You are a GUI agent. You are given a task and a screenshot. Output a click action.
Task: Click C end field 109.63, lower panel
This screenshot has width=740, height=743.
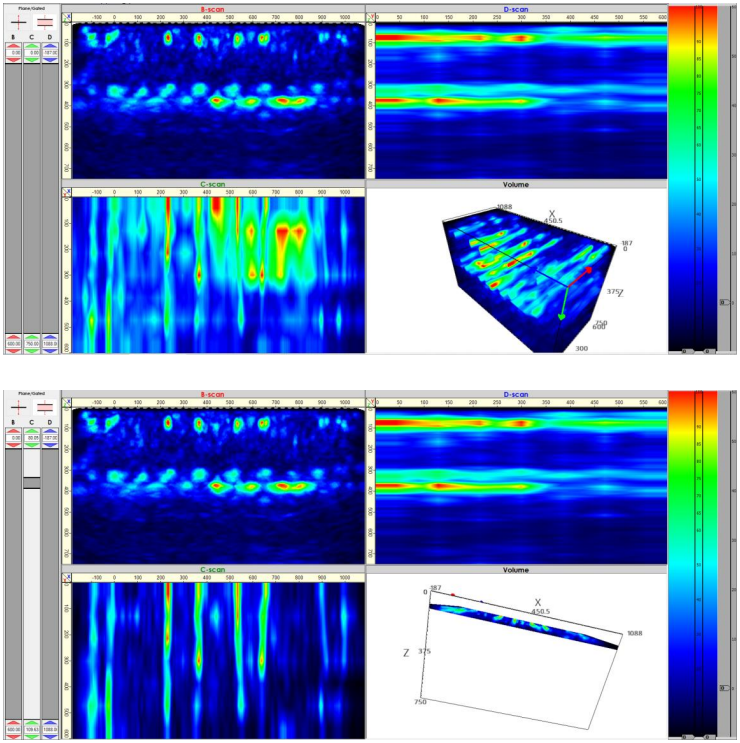tap(32, 729)
